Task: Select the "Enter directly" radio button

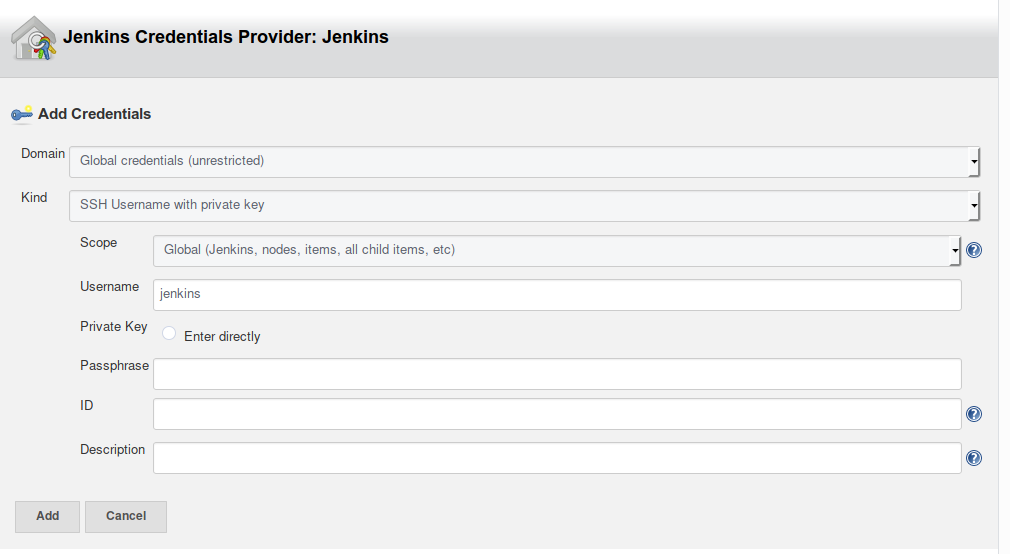Action: 169,334
